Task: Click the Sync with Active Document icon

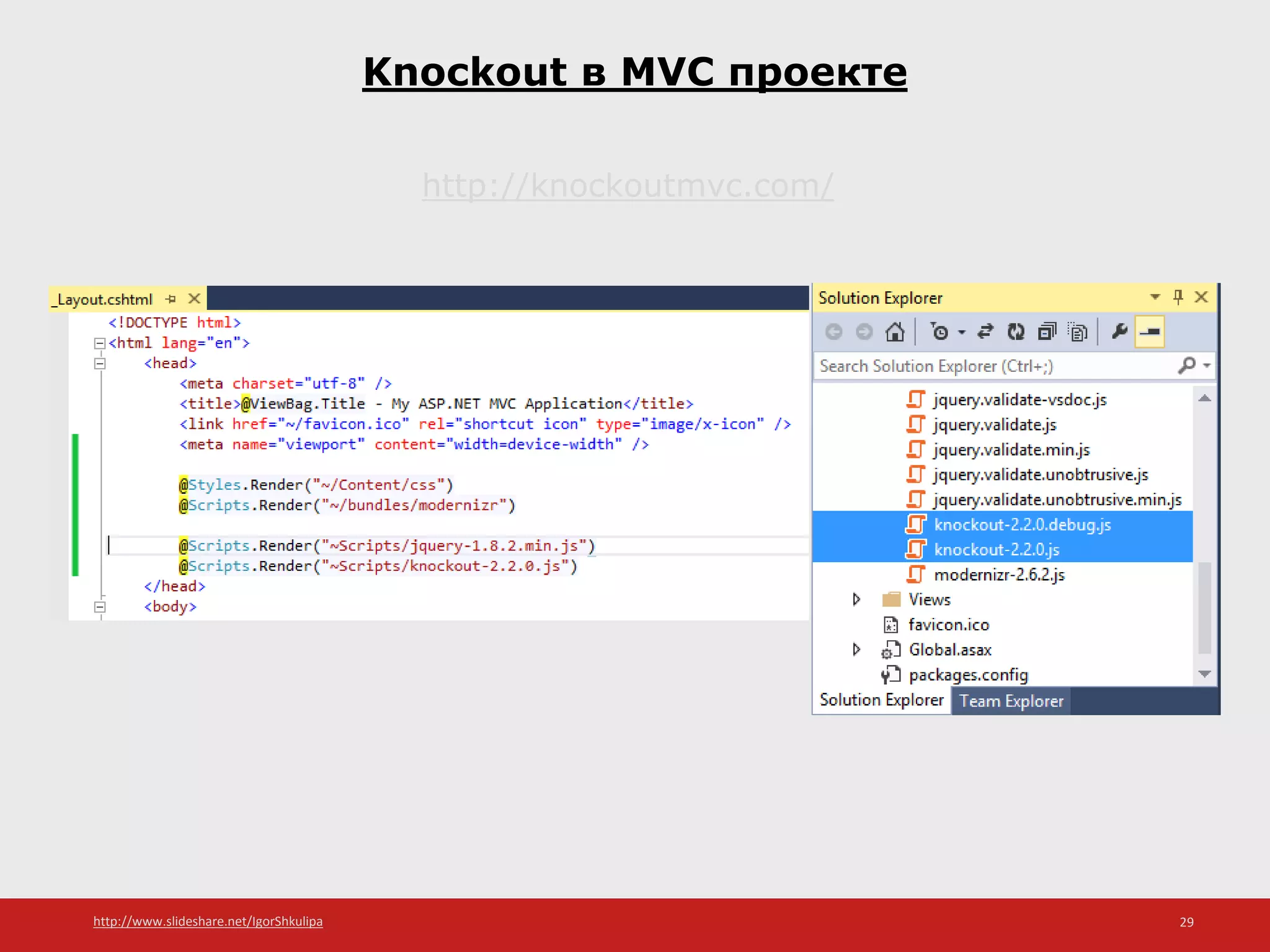Action: point(985,332)
